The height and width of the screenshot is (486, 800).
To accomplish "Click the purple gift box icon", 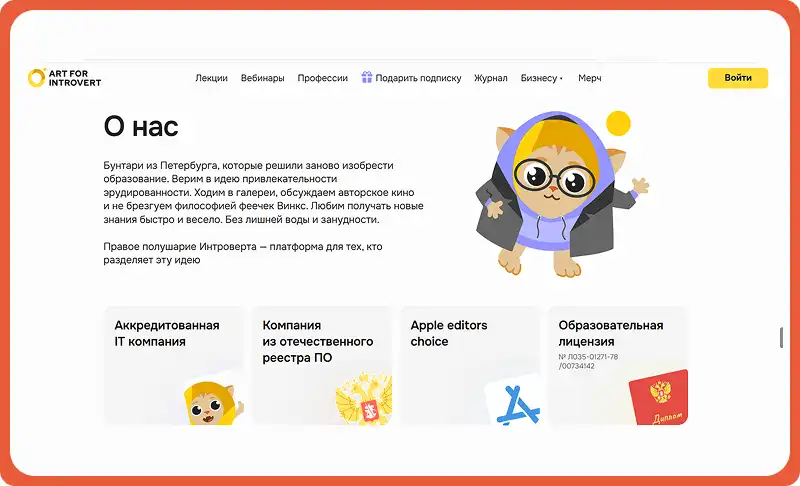I will point(366,77).
